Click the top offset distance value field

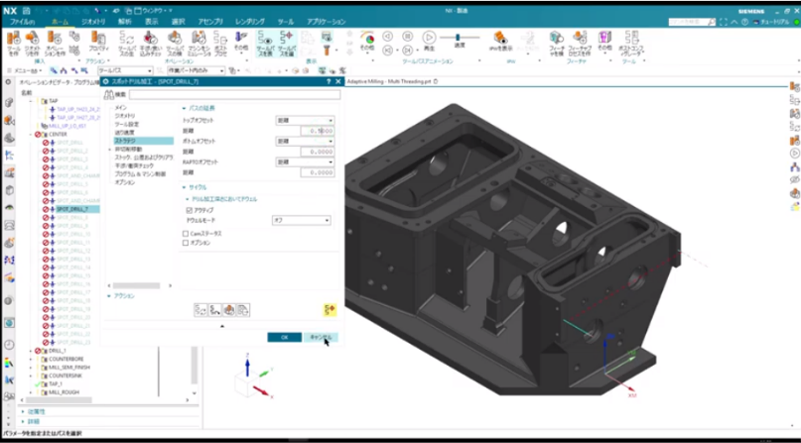317,131
